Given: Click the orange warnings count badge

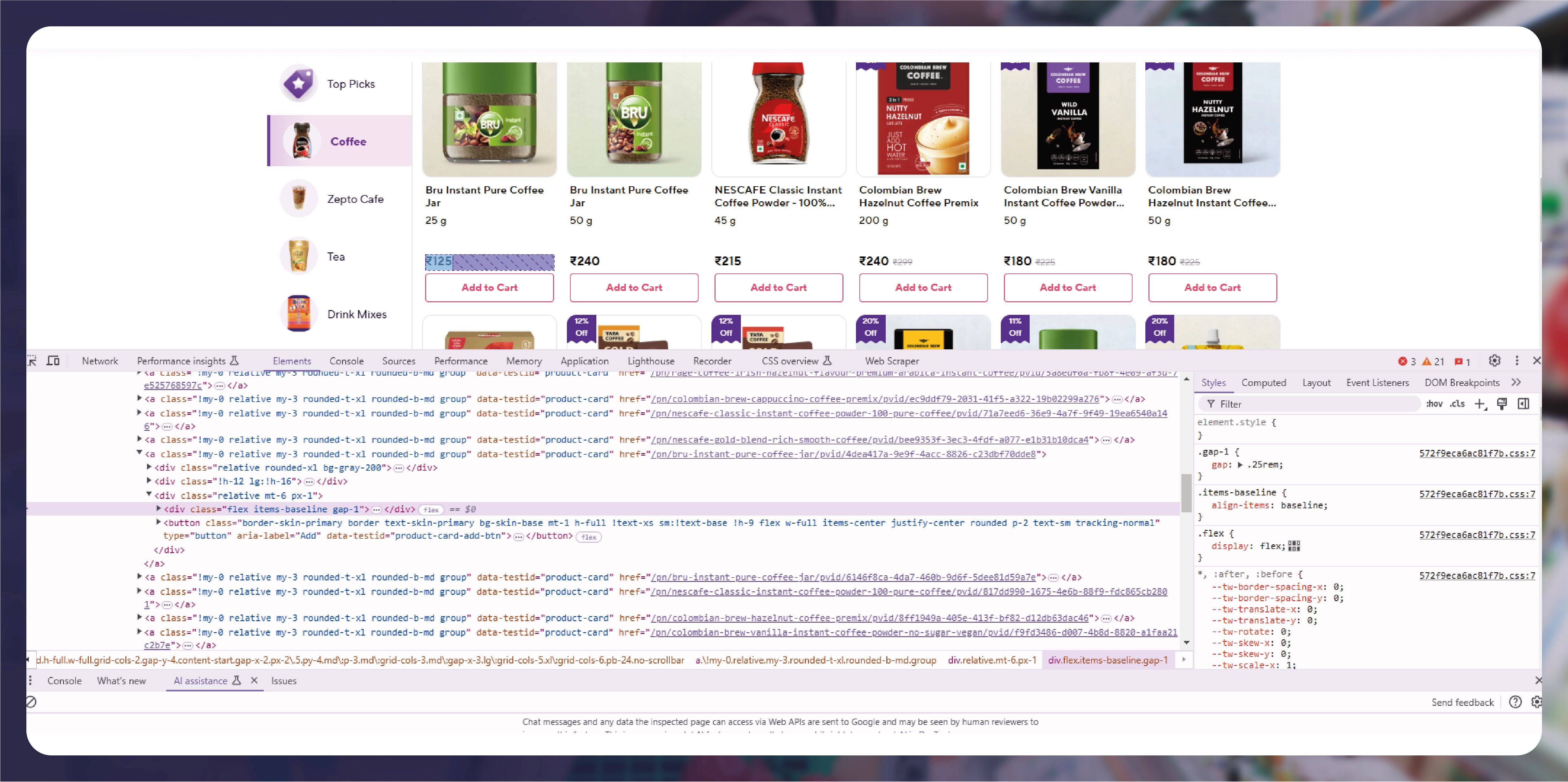Looking at the screenshot, I should pyautogui.click(x=1433, y=362).
